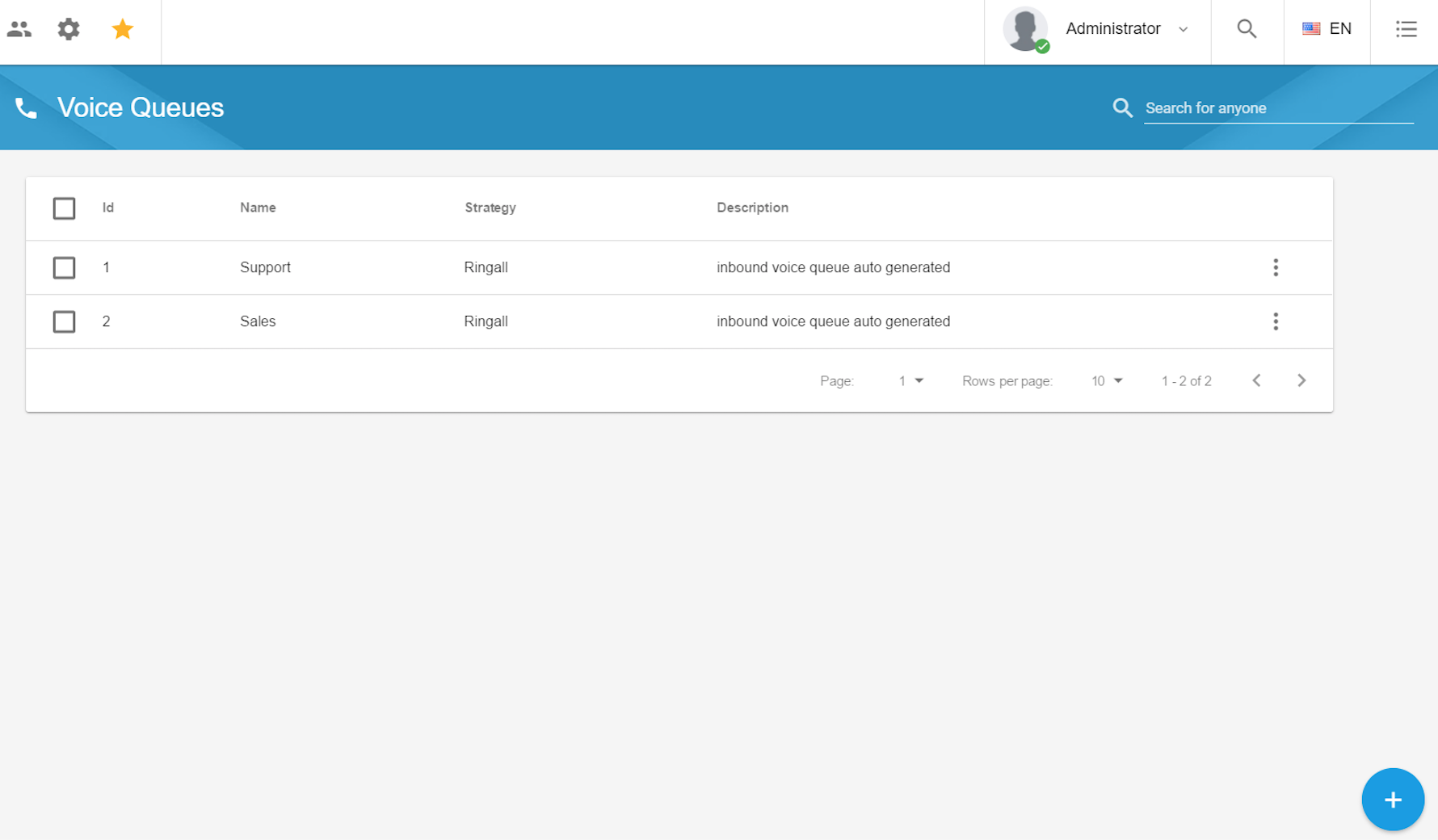Viewport: 1438px width, 840px height.
Task: Click the Id column header
Action: [x=108, y=208]
